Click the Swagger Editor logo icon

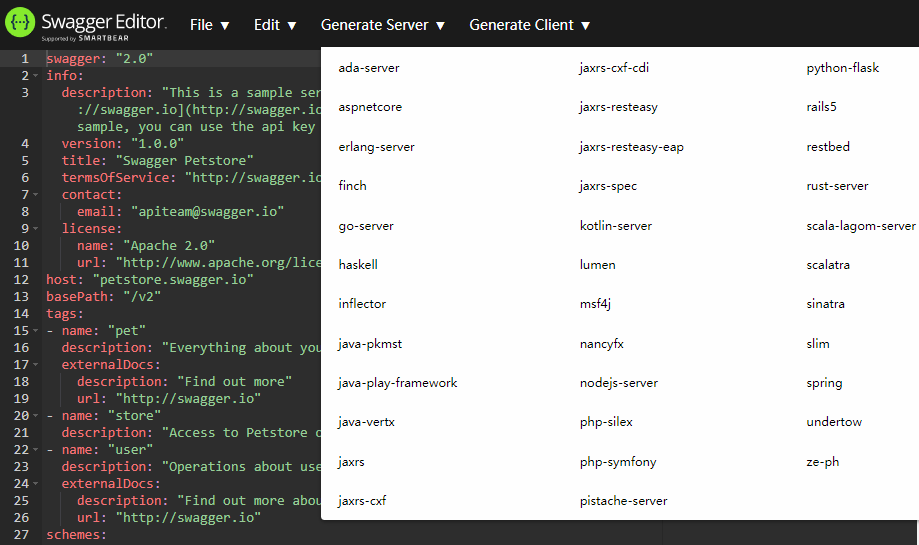pos(20,23)
